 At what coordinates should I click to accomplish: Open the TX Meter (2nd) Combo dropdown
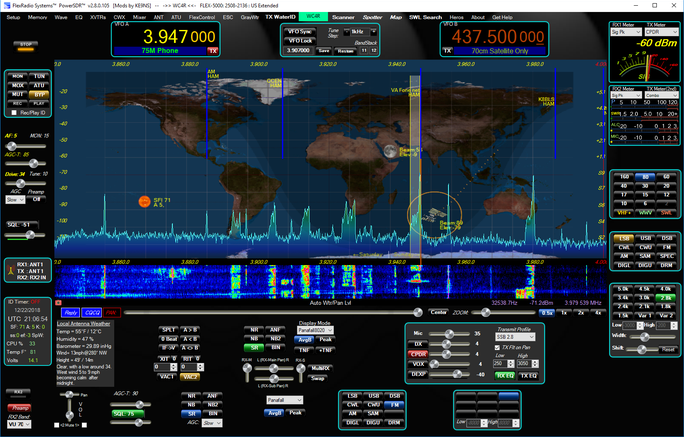(661, 95)
